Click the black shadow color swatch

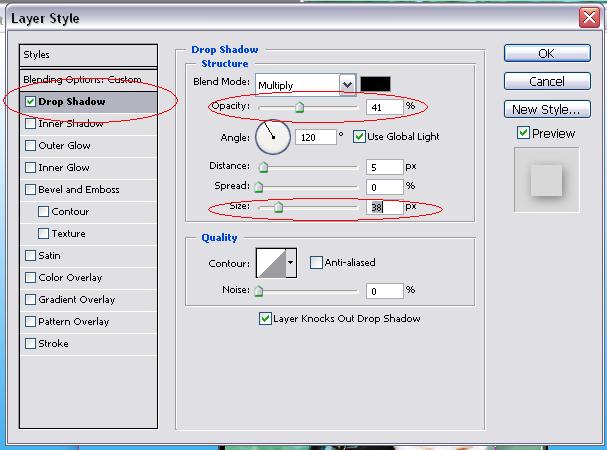point(375,84)
